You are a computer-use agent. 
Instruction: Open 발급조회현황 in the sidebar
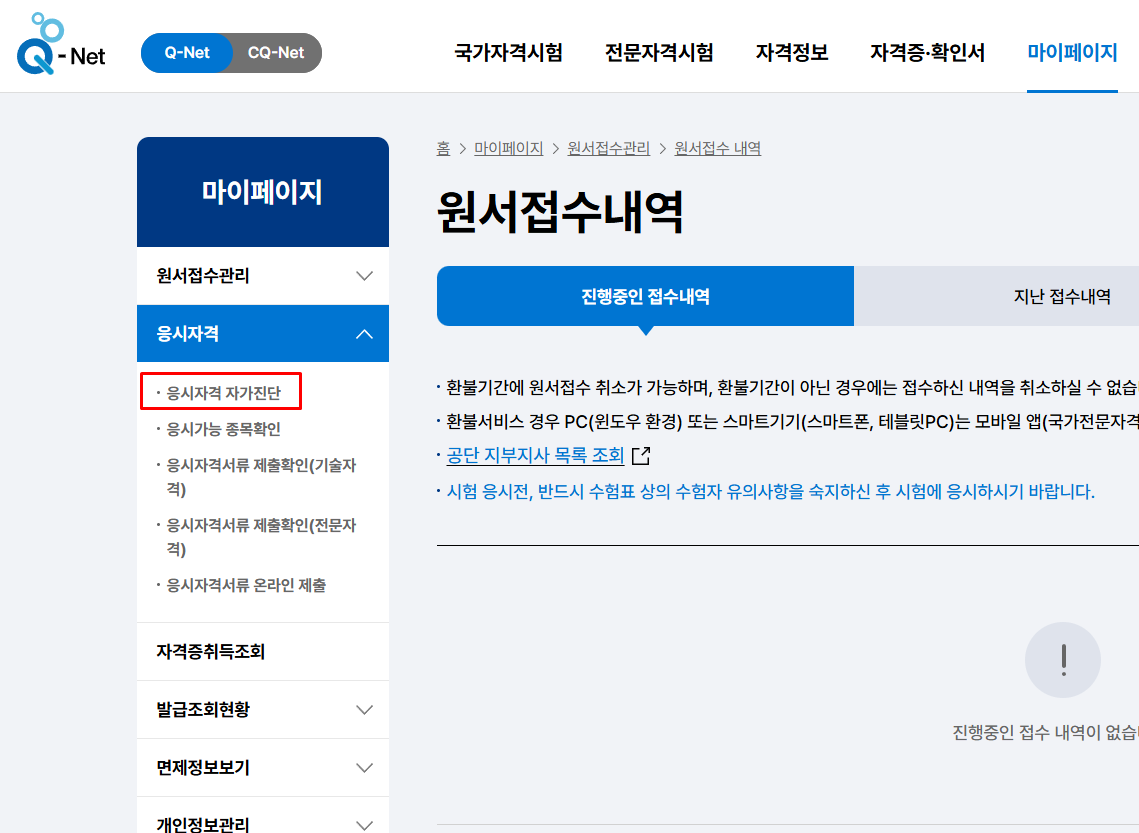[x=203, y=710]
